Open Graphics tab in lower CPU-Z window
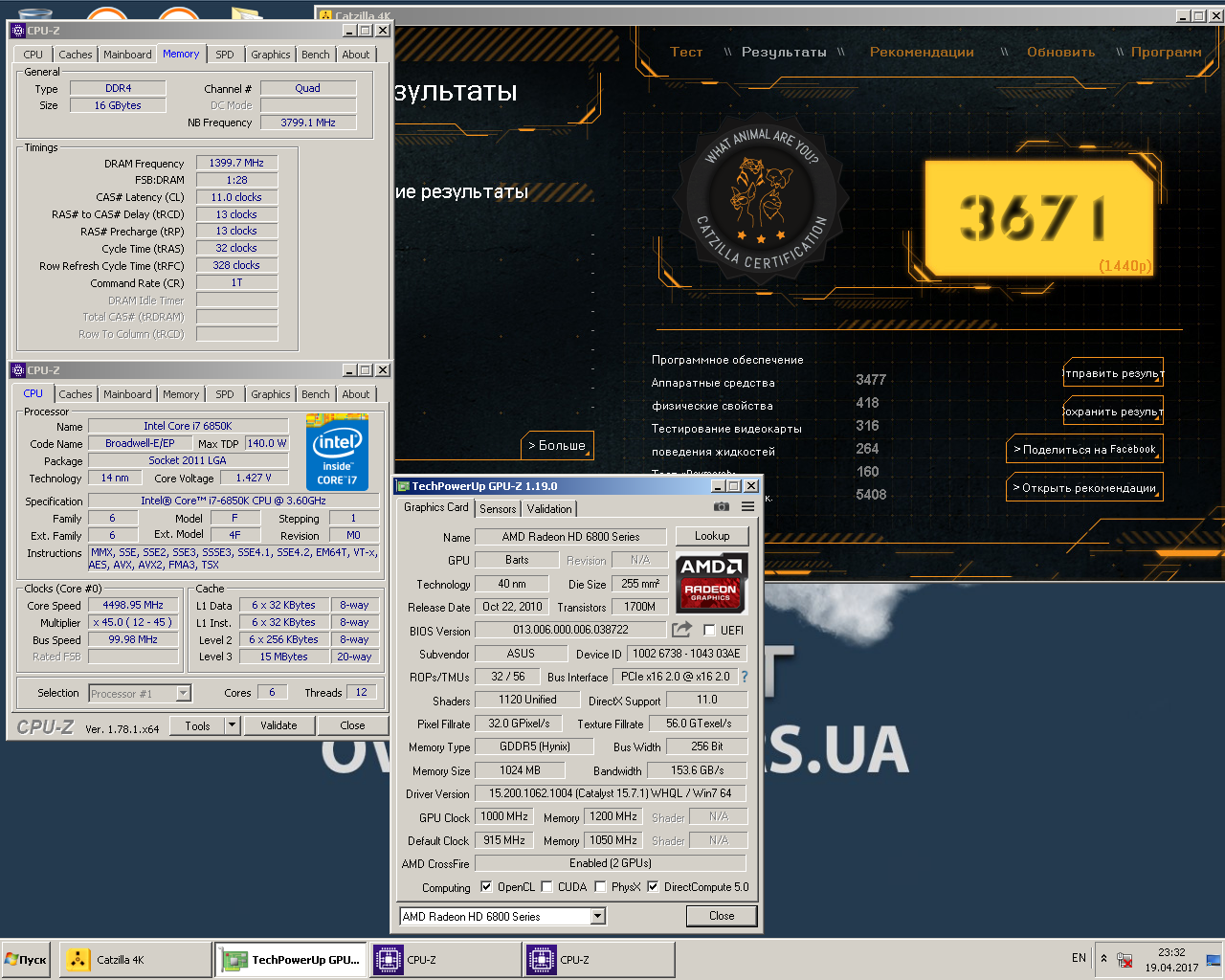 pos(271,394)
